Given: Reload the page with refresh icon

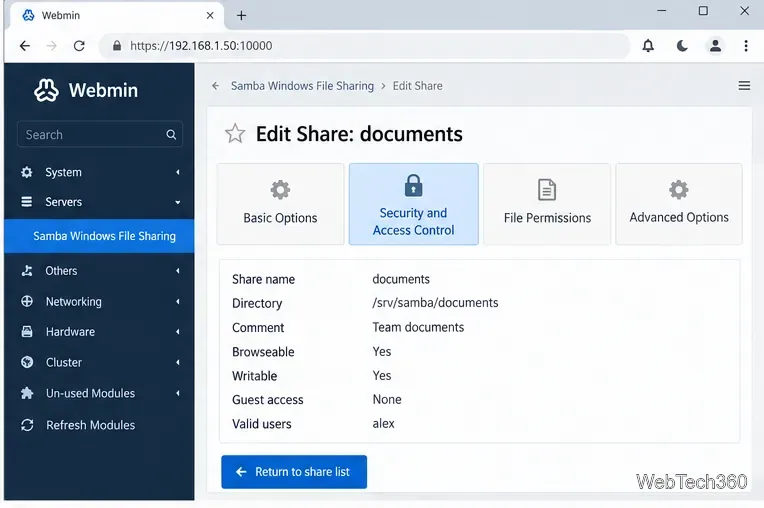Looking at the screenshot, I should (79, 46).
